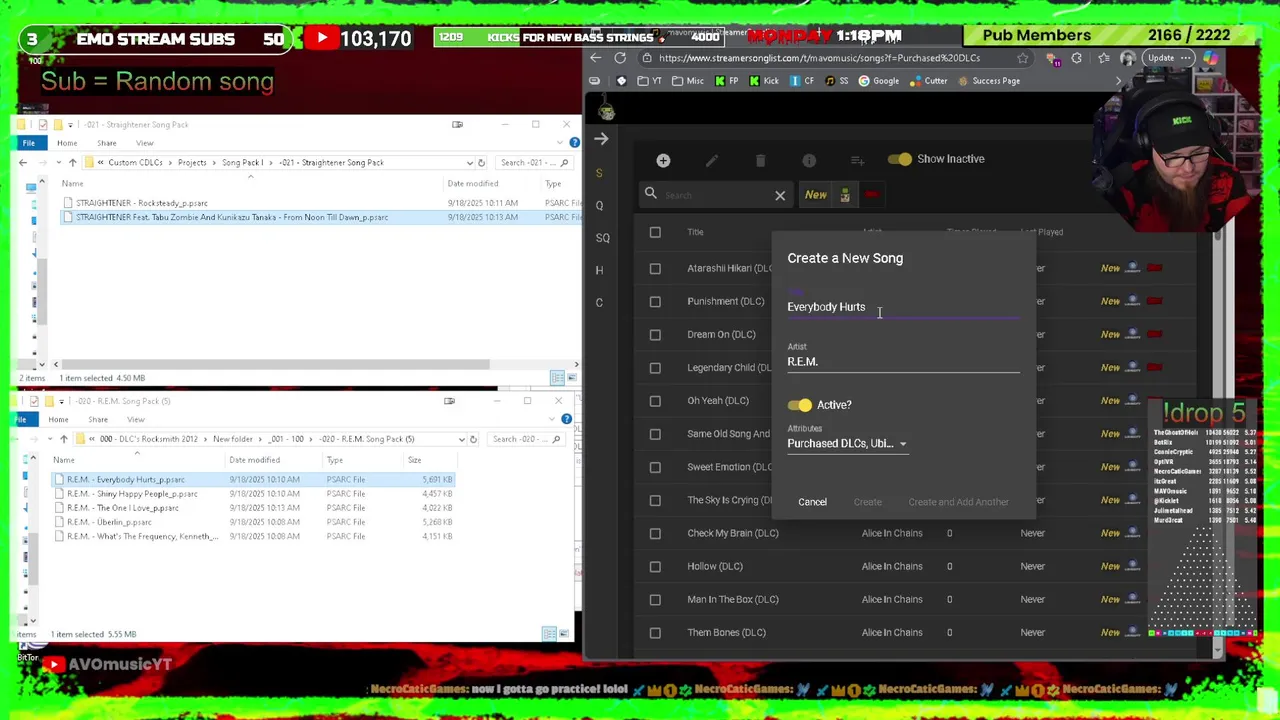Click the Artist field containing R.E.M.
1280x720 pixels.
point(903,362)
